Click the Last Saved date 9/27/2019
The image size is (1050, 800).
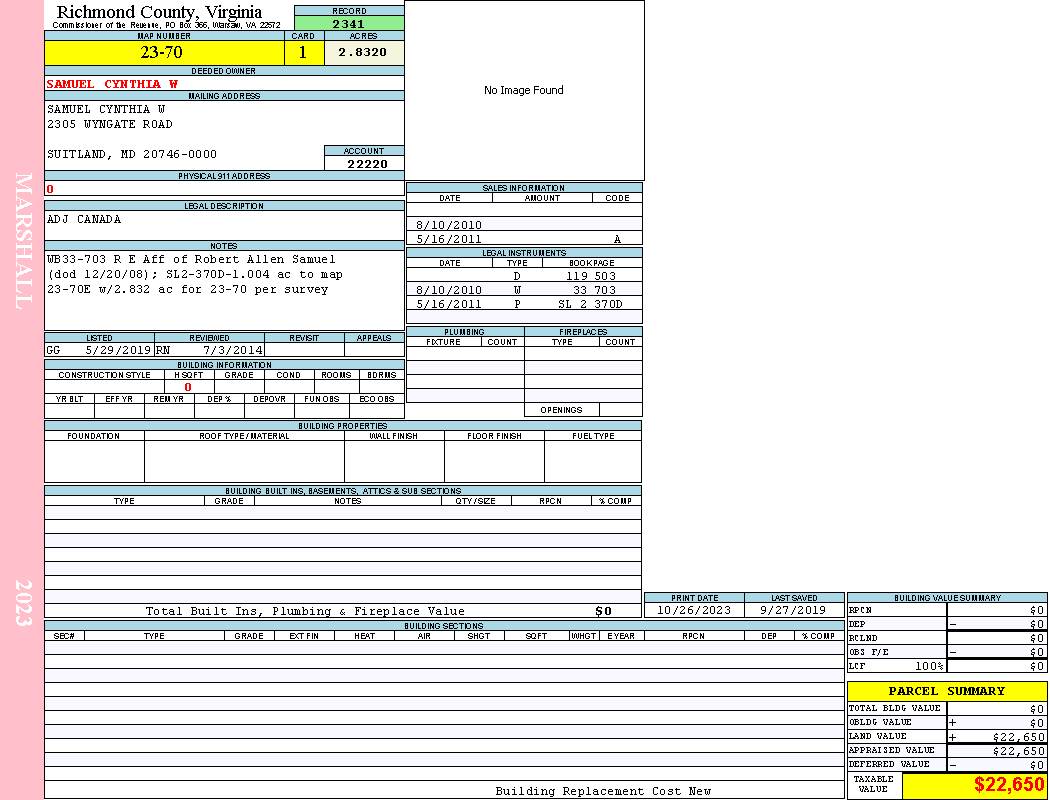pyautogui.click(x=793, y=610)
